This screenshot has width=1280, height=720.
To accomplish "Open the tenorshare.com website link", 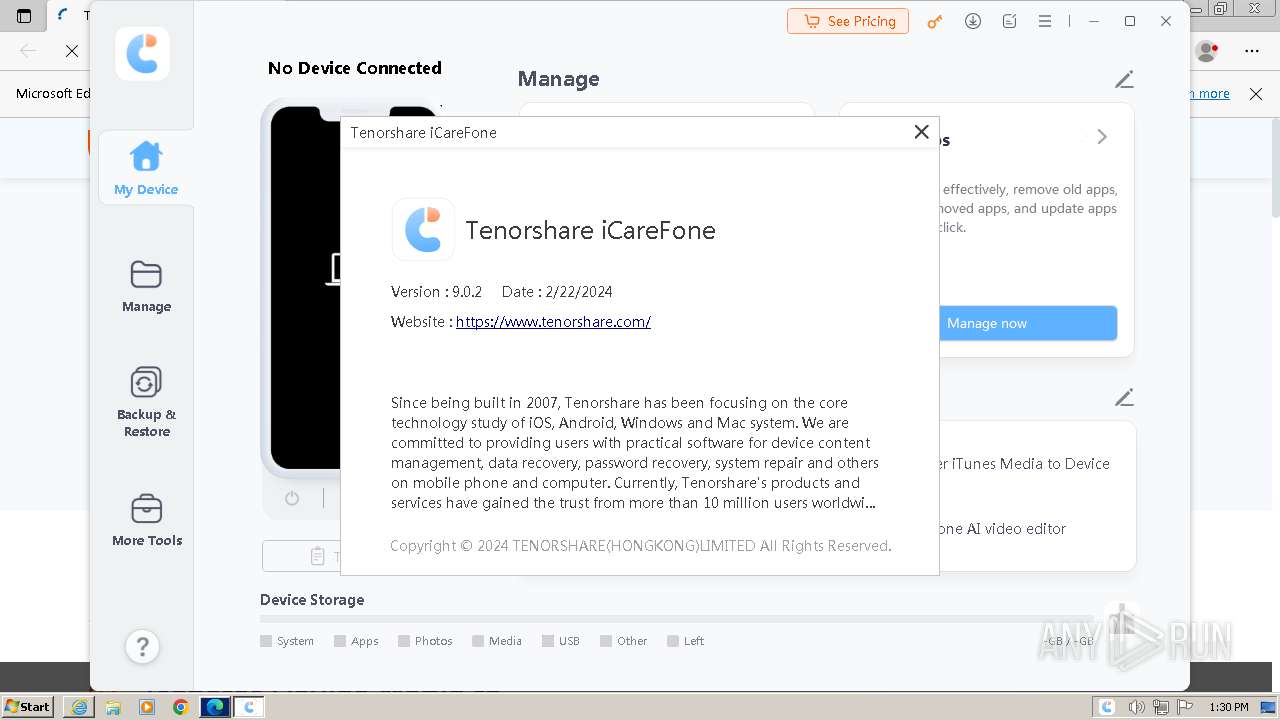I will pos(553,322).
